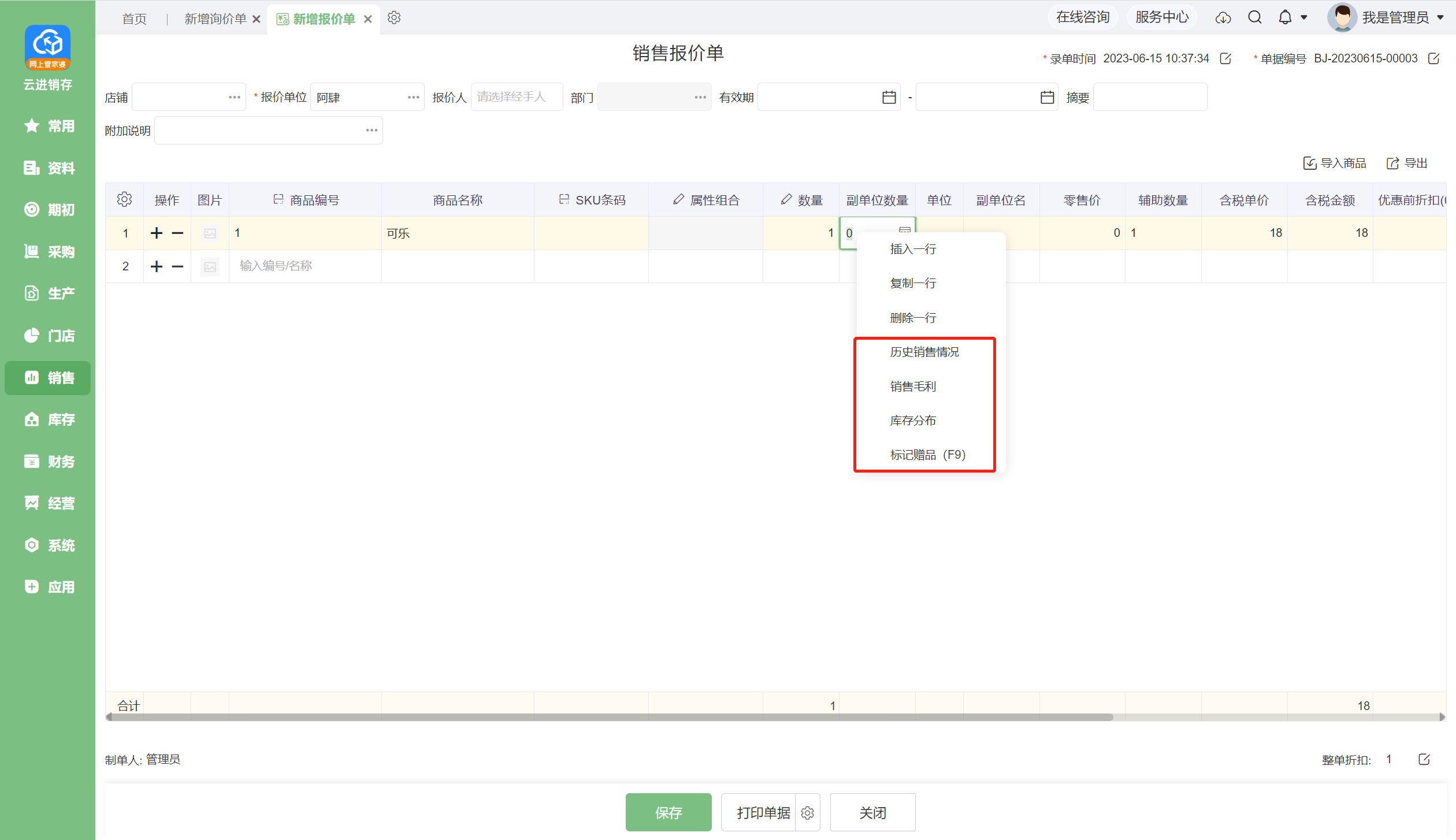Click the green 保存 button
Screen dimensions: 1456x840
(668, 812)
